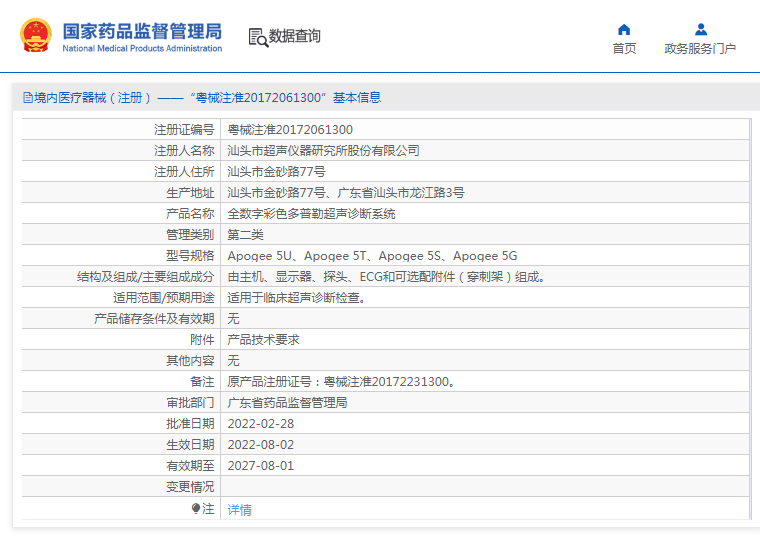
Task: Open the 详情 link
Action: 240,510
